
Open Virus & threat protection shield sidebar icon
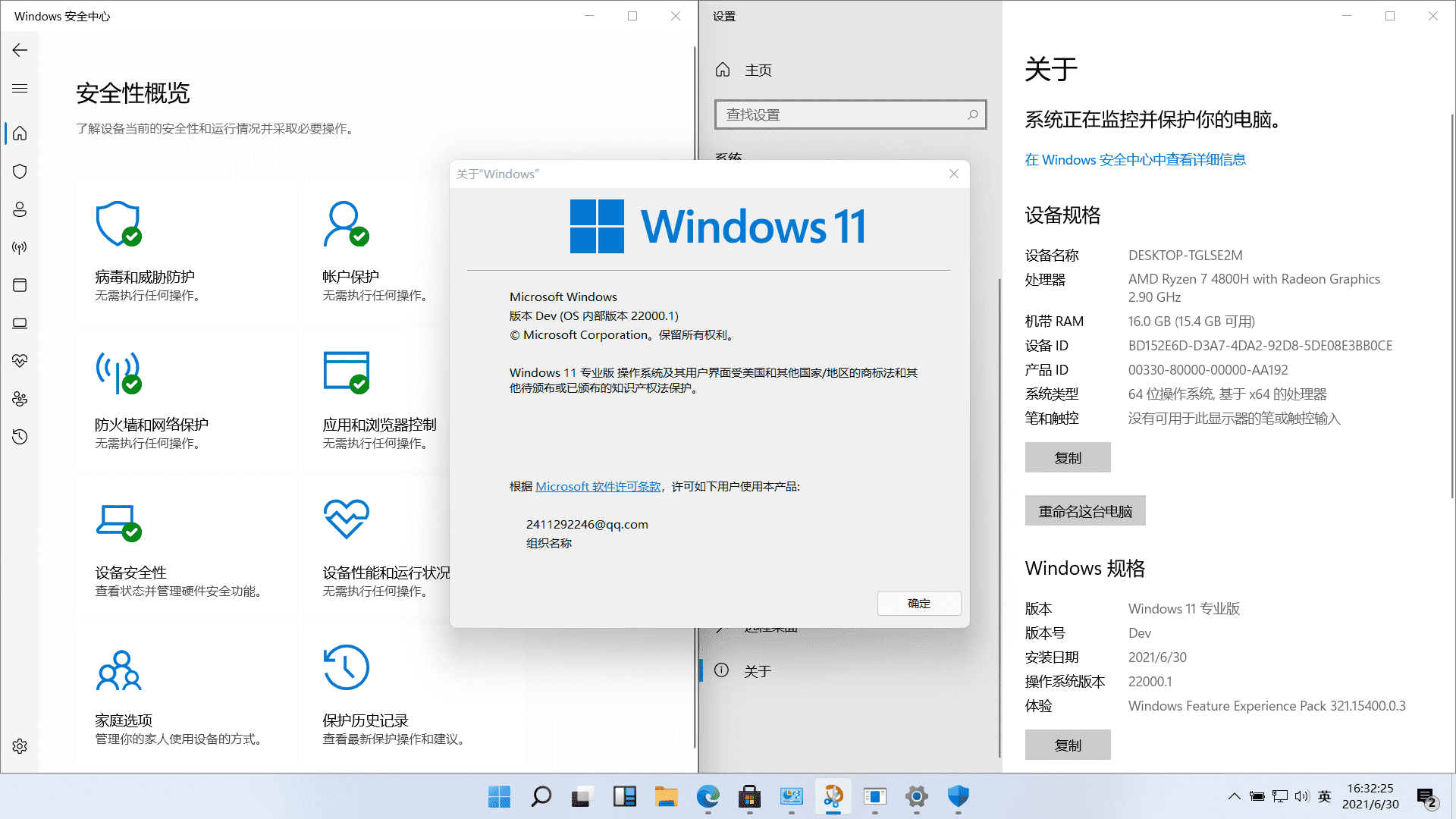tap(20, 171)
